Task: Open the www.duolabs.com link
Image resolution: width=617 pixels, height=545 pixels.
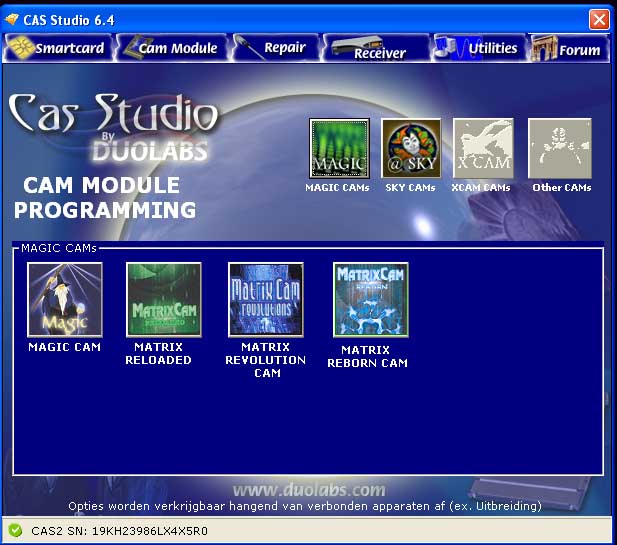Action: 309,490
